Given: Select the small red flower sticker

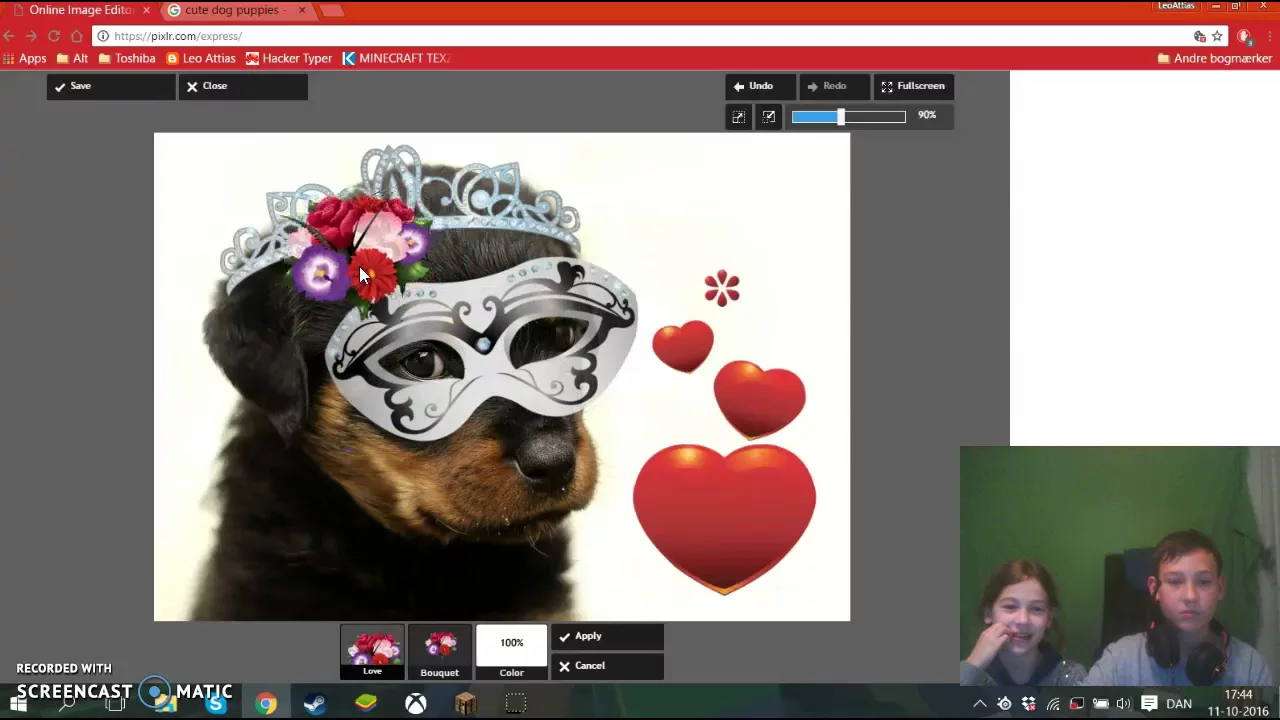Looking at the screenshot, I should click(721, 288).
